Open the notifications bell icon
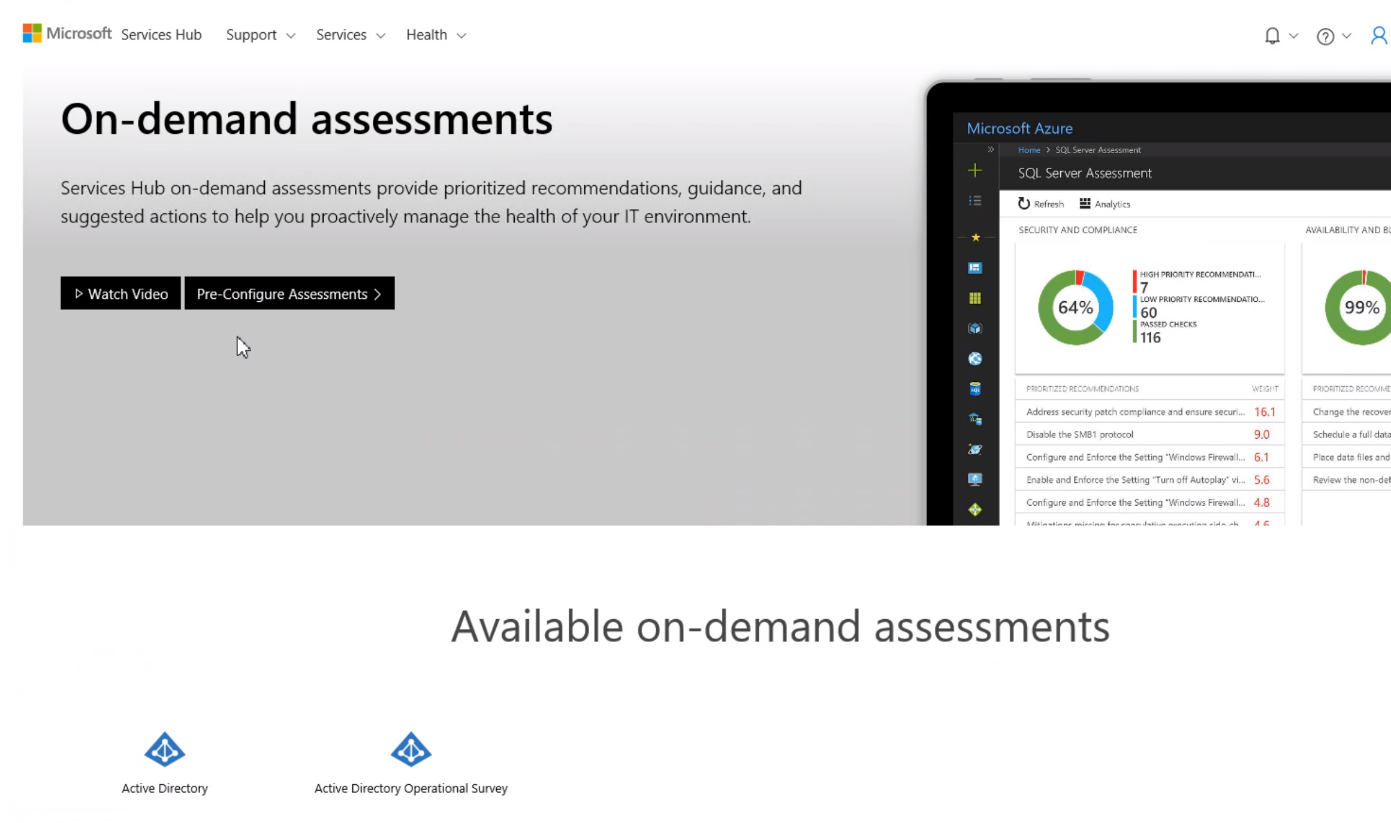Image resolution: width=1391 pixels, height=823 pixels. tap(1272, 36)
